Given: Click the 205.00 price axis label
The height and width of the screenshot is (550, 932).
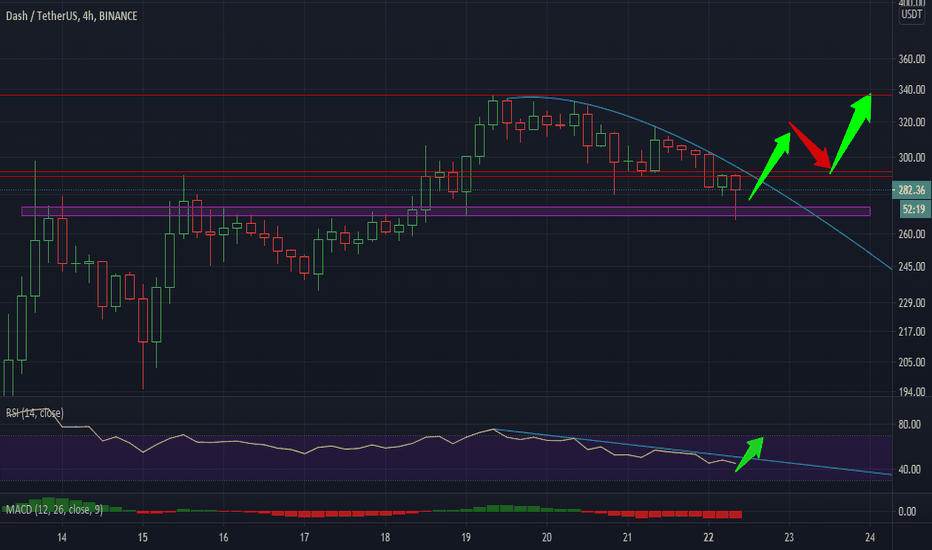Looking at the screenshot, I should click(x=912, y=362).
